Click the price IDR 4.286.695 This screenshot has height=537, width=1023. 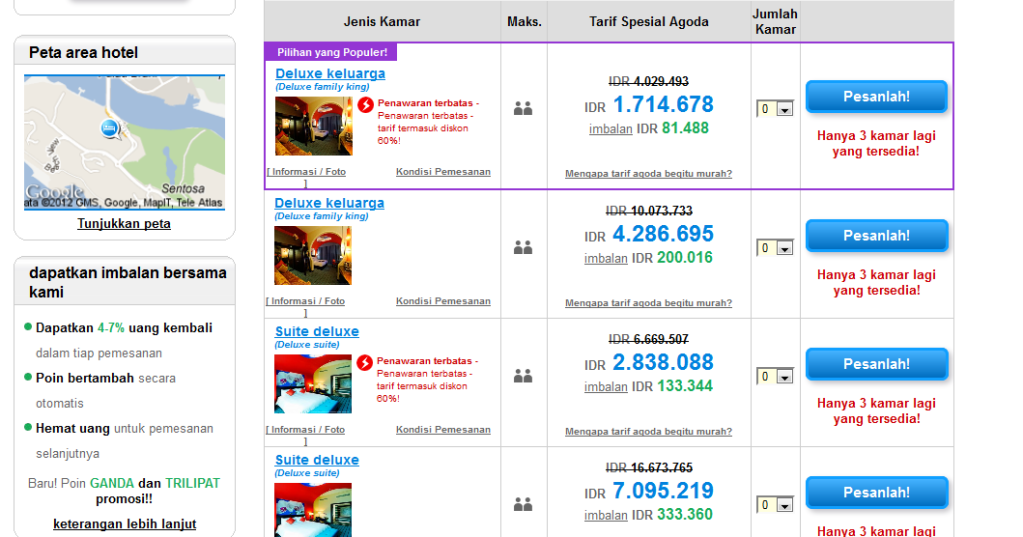(649, 234)
